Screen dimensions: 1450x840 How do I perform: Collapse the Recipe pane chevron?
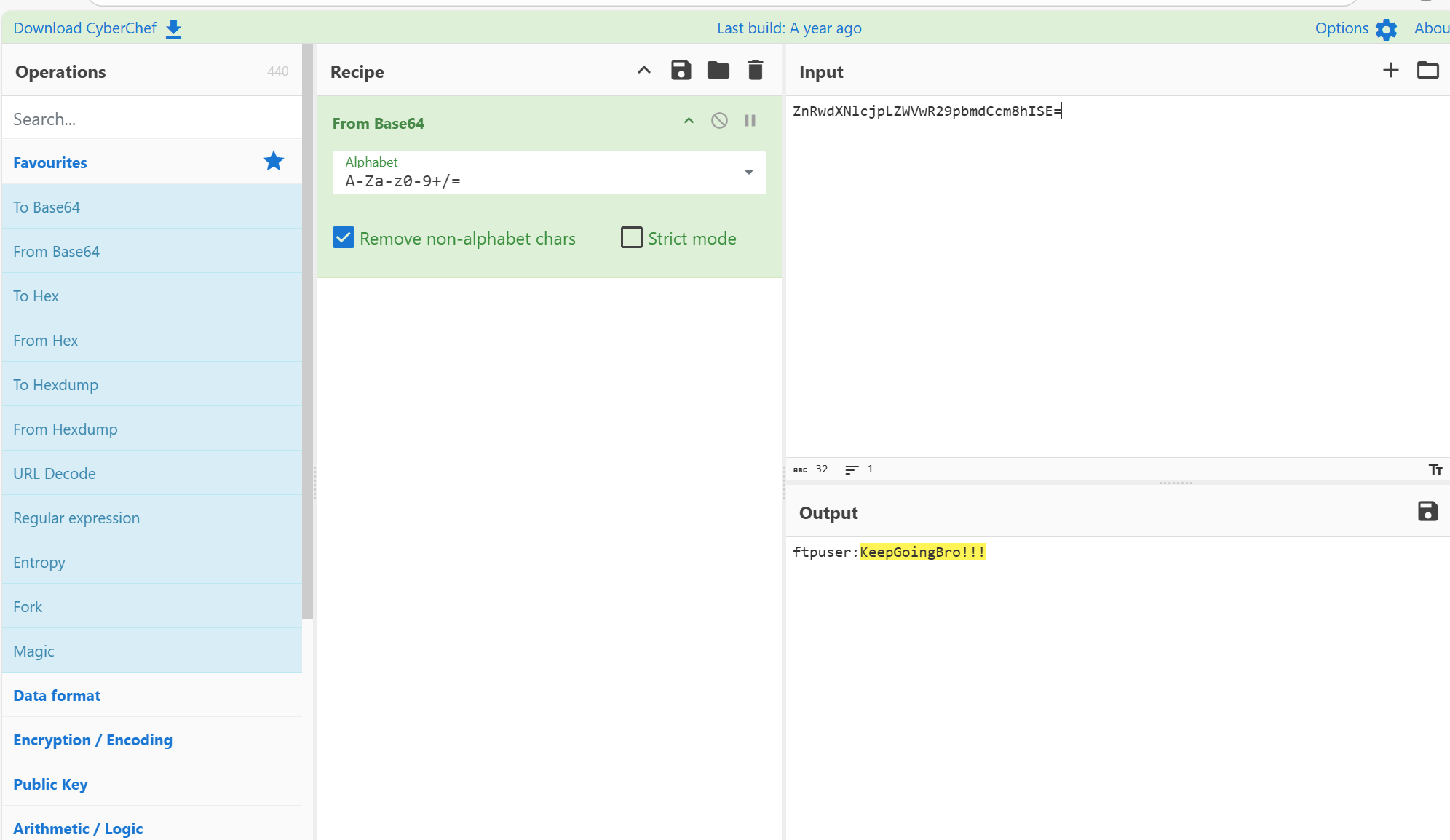[x=643, y=71]
